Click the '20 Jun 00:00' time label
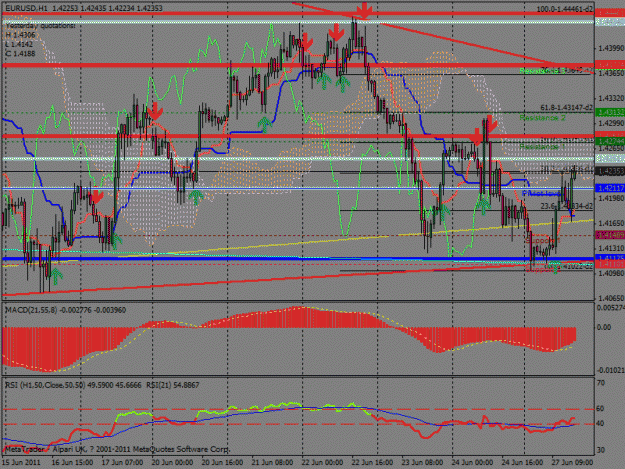The height and width of the screenshot is (469, 625). coord(172,462)
